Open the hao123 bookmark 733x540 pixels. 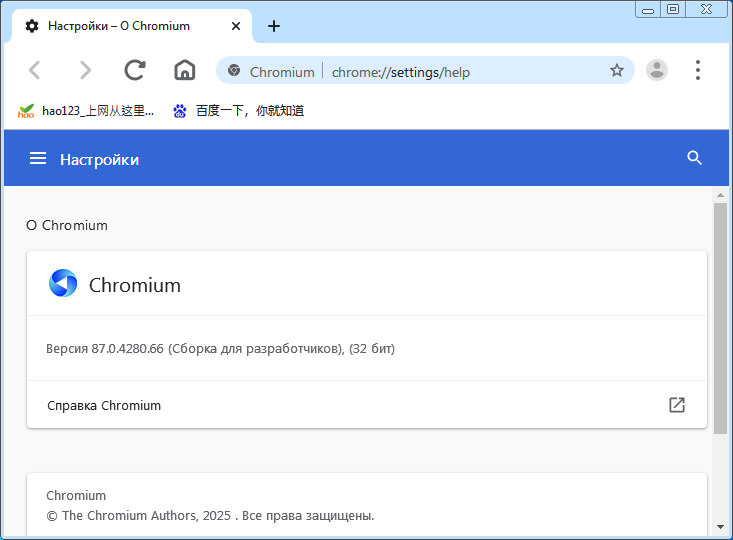point(86,111)
